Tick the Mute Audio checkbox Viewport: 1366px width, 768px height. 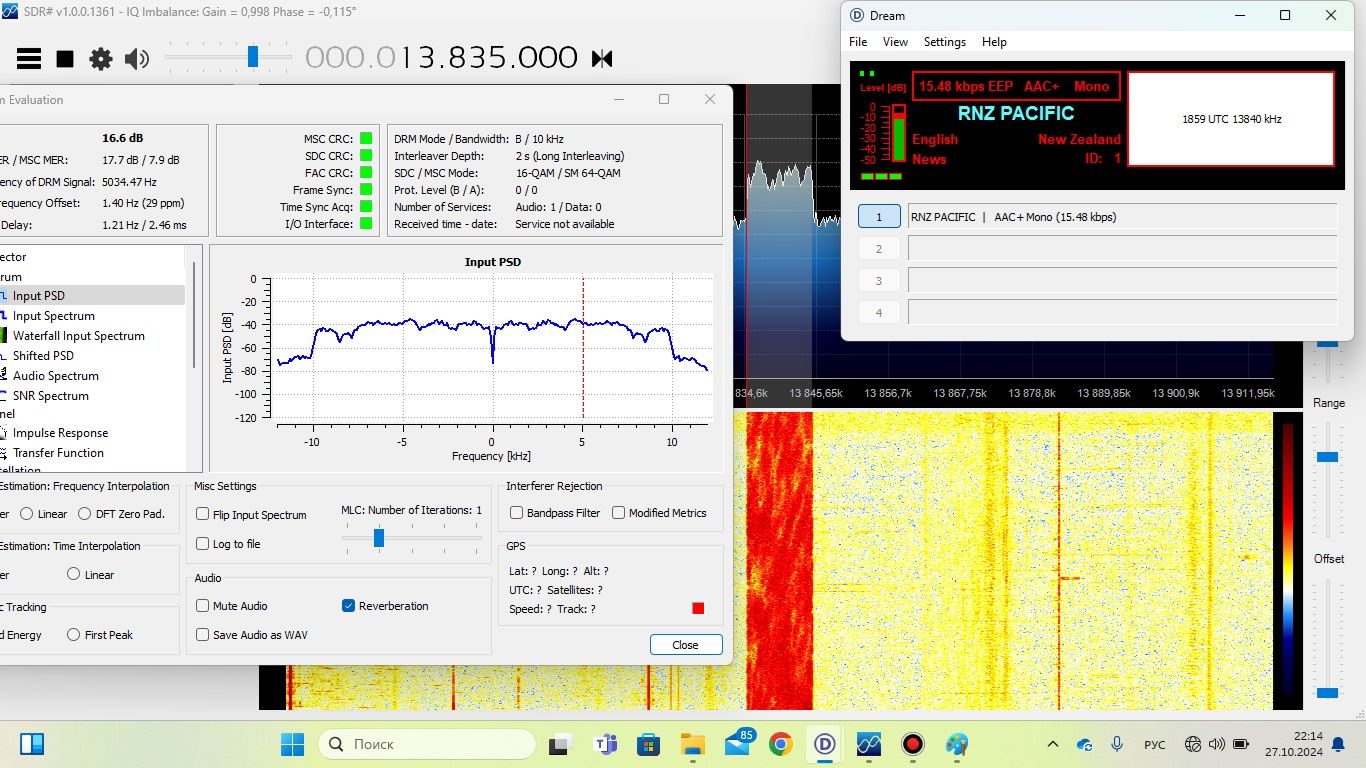[x=203, y=606]
